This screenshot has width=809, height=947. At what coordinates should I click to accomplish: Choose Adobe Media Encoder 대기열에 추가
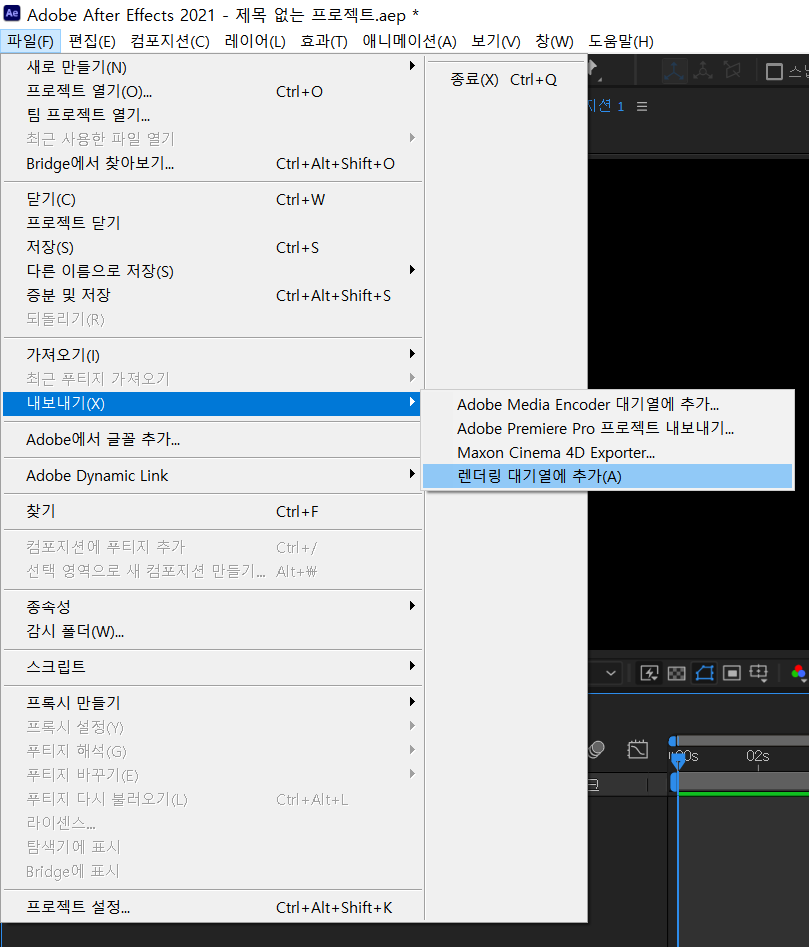[x=607, y=404]
